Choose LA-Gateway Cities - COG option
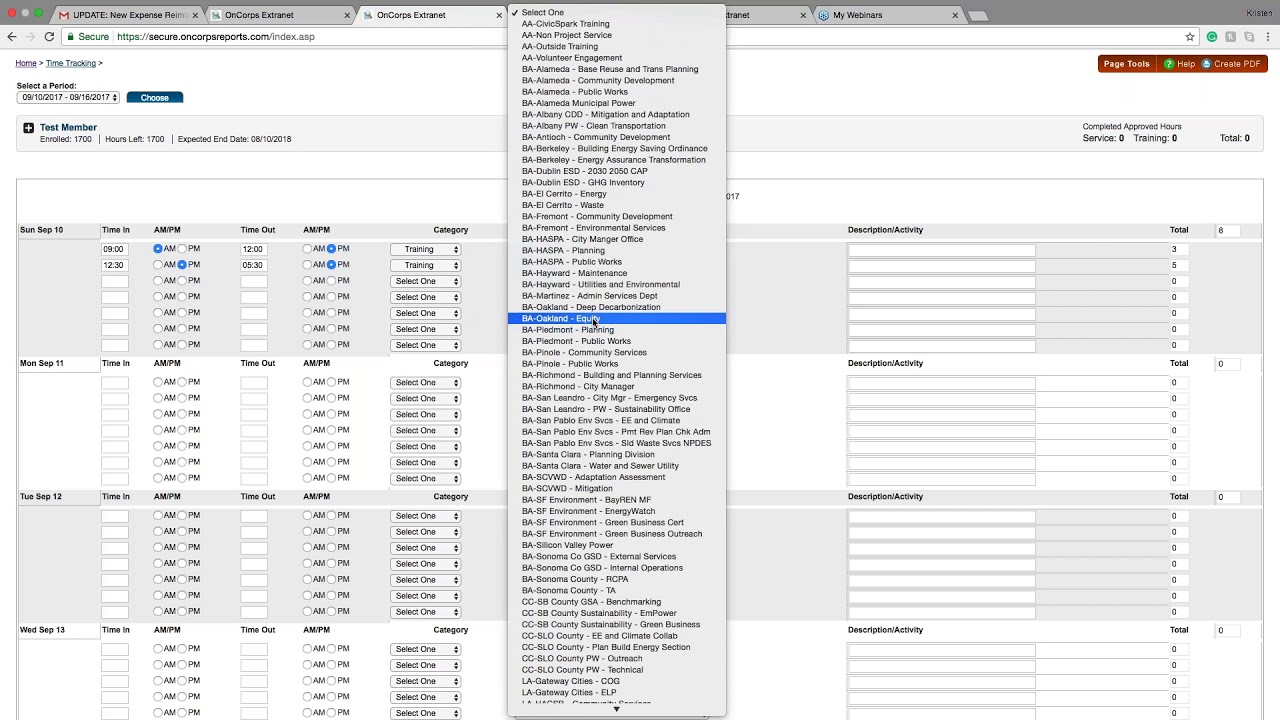1280x720 pixels. click(x=617, y=681)
